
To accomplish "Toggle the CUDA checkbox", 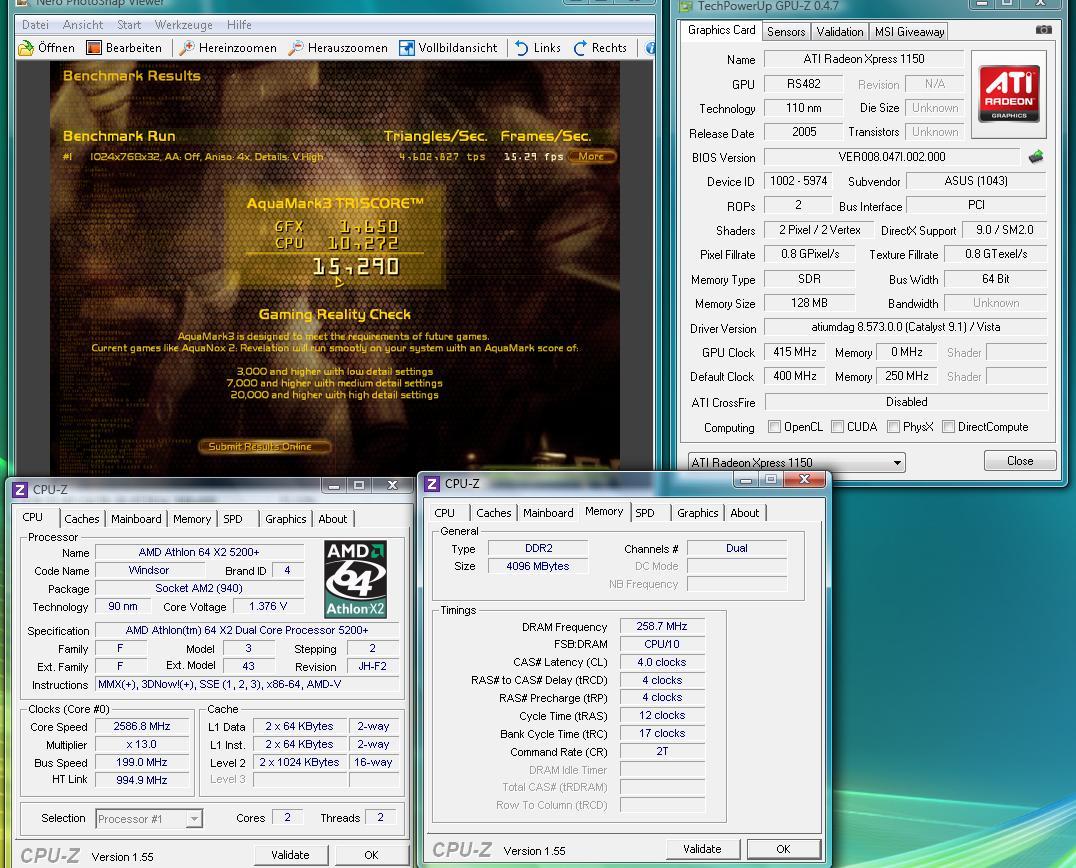I will (x=837, y=427).
